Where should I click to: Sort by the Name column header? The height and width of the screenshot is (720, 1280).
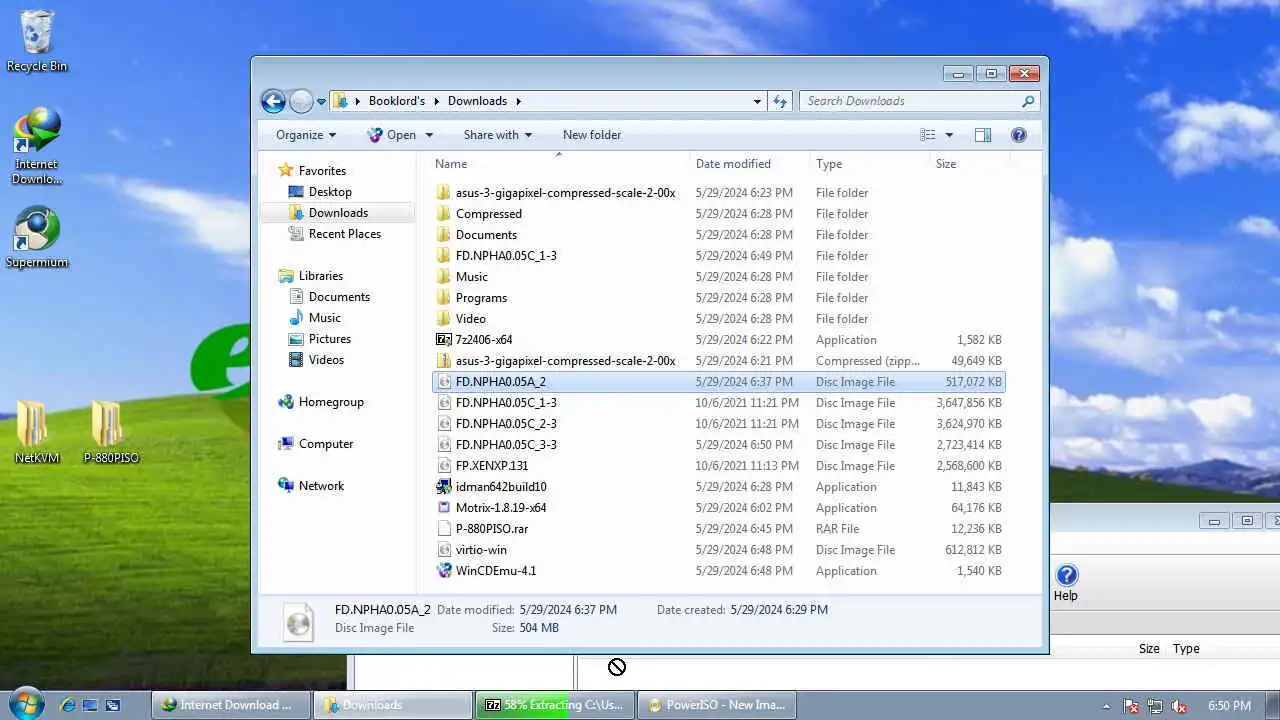[x=560, y=164]
